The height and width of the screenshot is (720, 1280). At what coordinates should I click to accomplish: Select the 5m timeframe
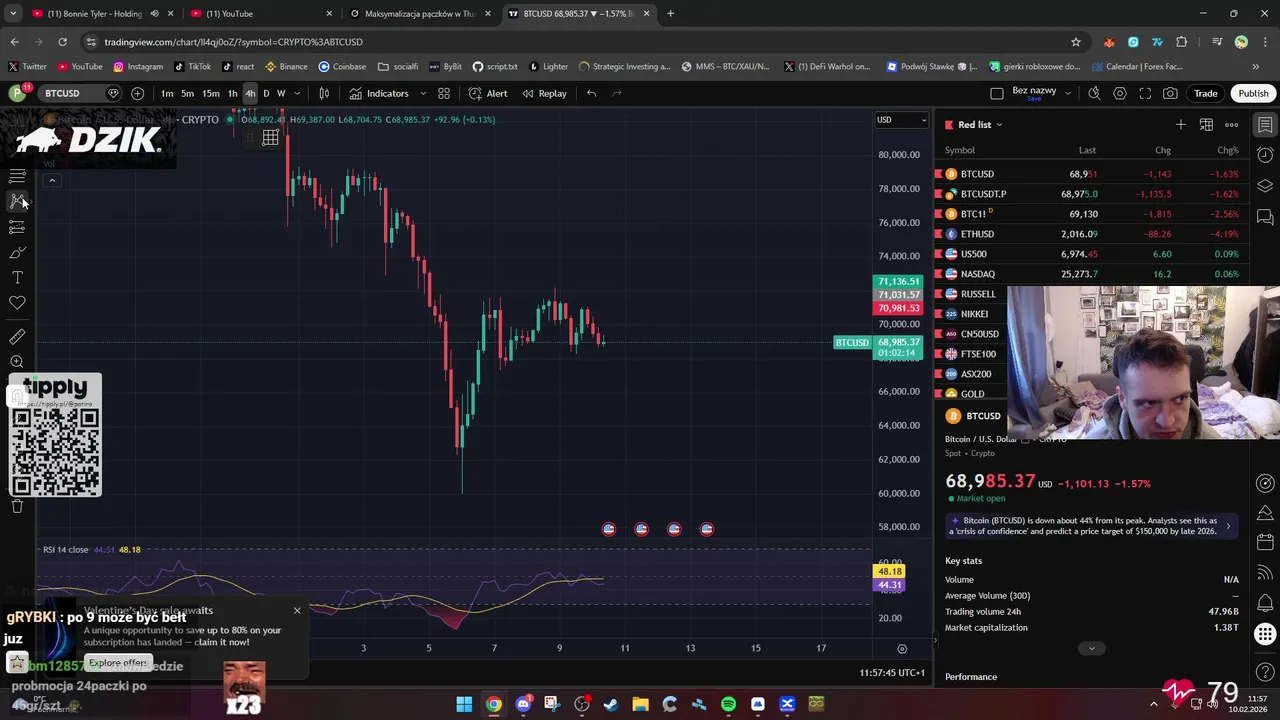pos(187,93)
